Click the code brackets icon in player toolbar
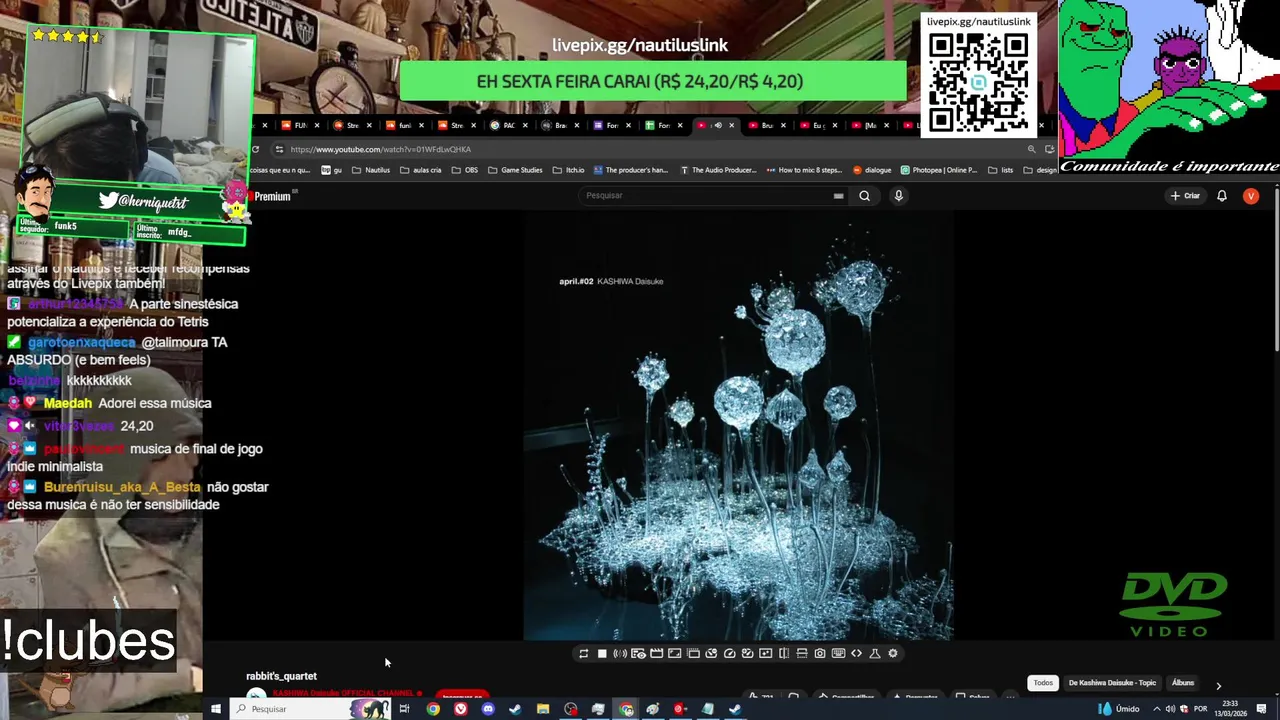Screen dimensions: 1280x720 click(856, 653)
